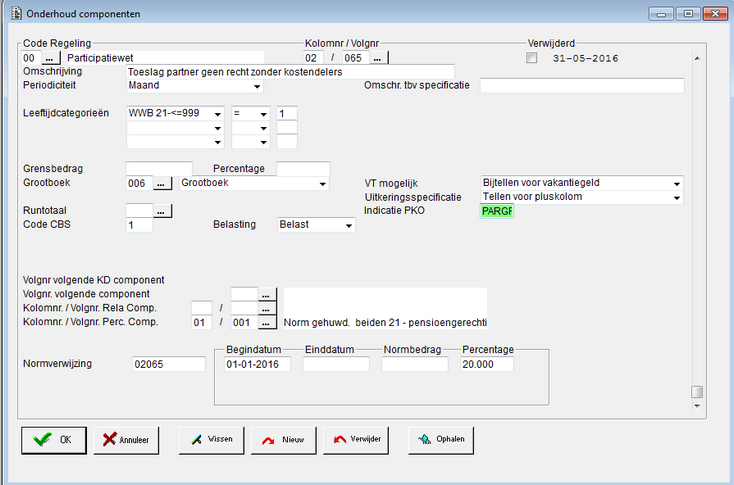Click the Omschr. tbv specificatie field
Image resolution: width=734 pixels, height=485 pixels.
coord(582,86)
